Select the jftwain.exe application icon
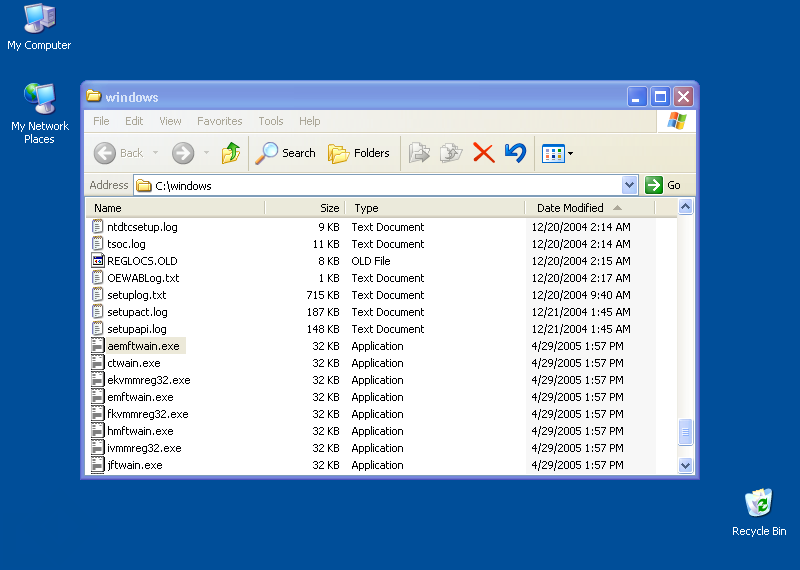 point(97,464)
